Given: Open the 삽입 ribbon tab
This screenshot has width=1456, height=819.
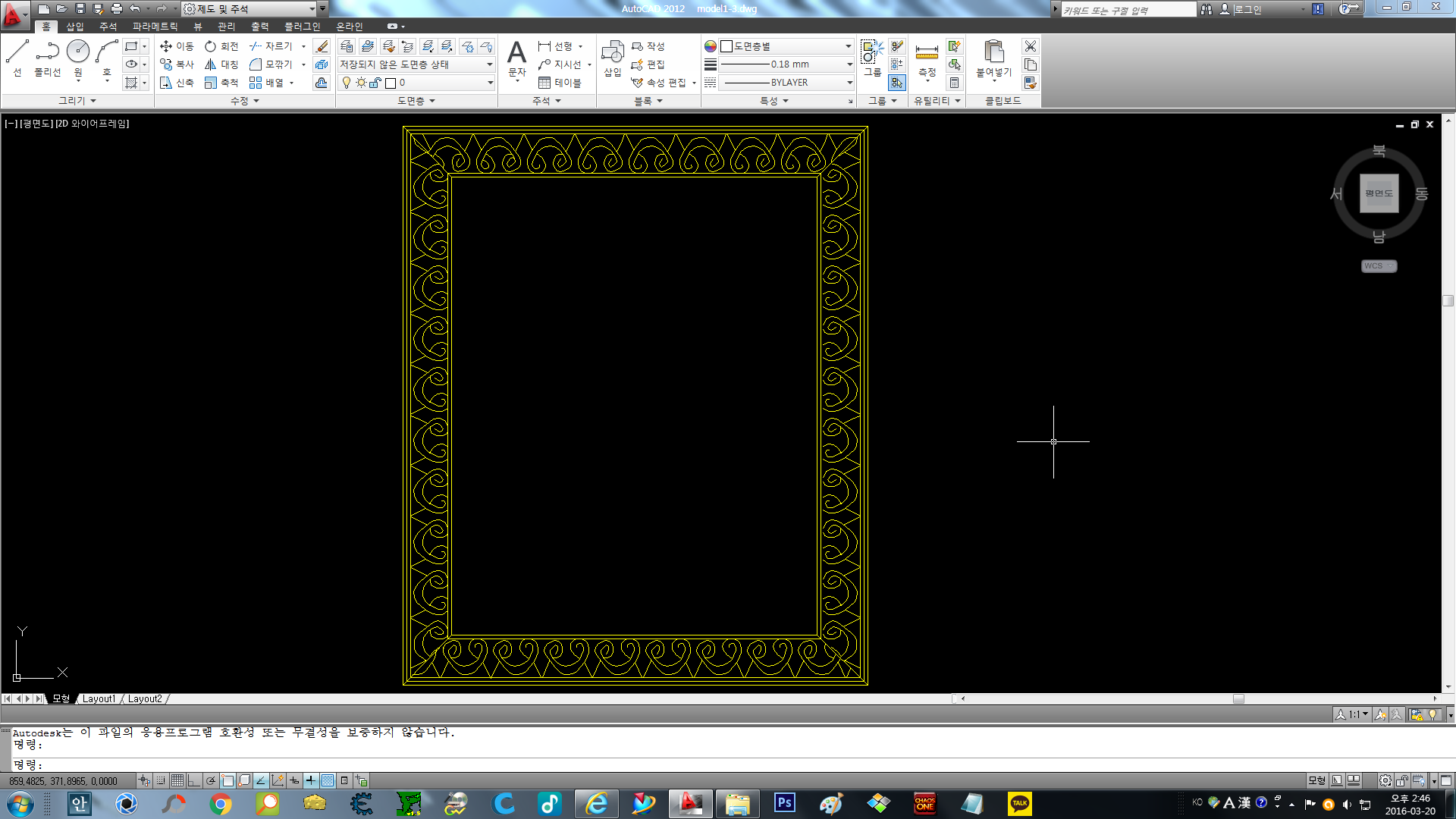Looking at the screenshot, I should coord(75,27).
